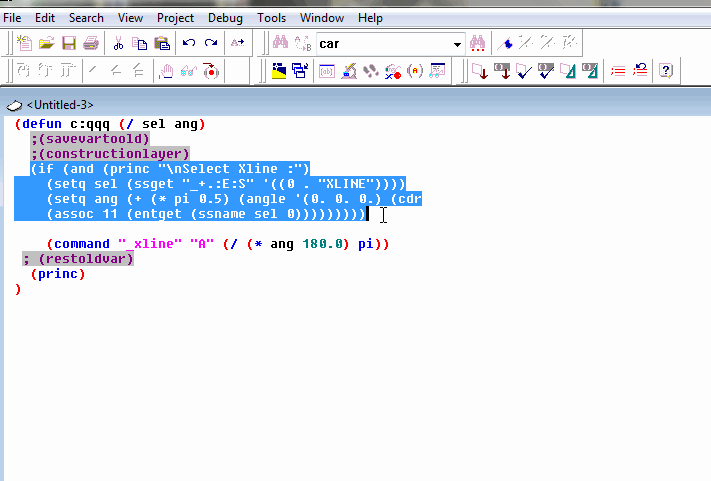Screen dimensions: 711x481
Task: Open Help with the question mark icon
Action: [666, 71]
